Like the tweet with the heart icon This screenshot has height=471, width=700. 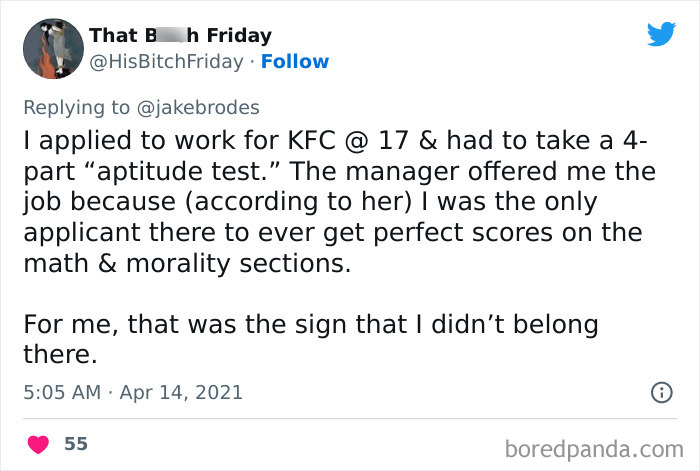click(41, 442)
